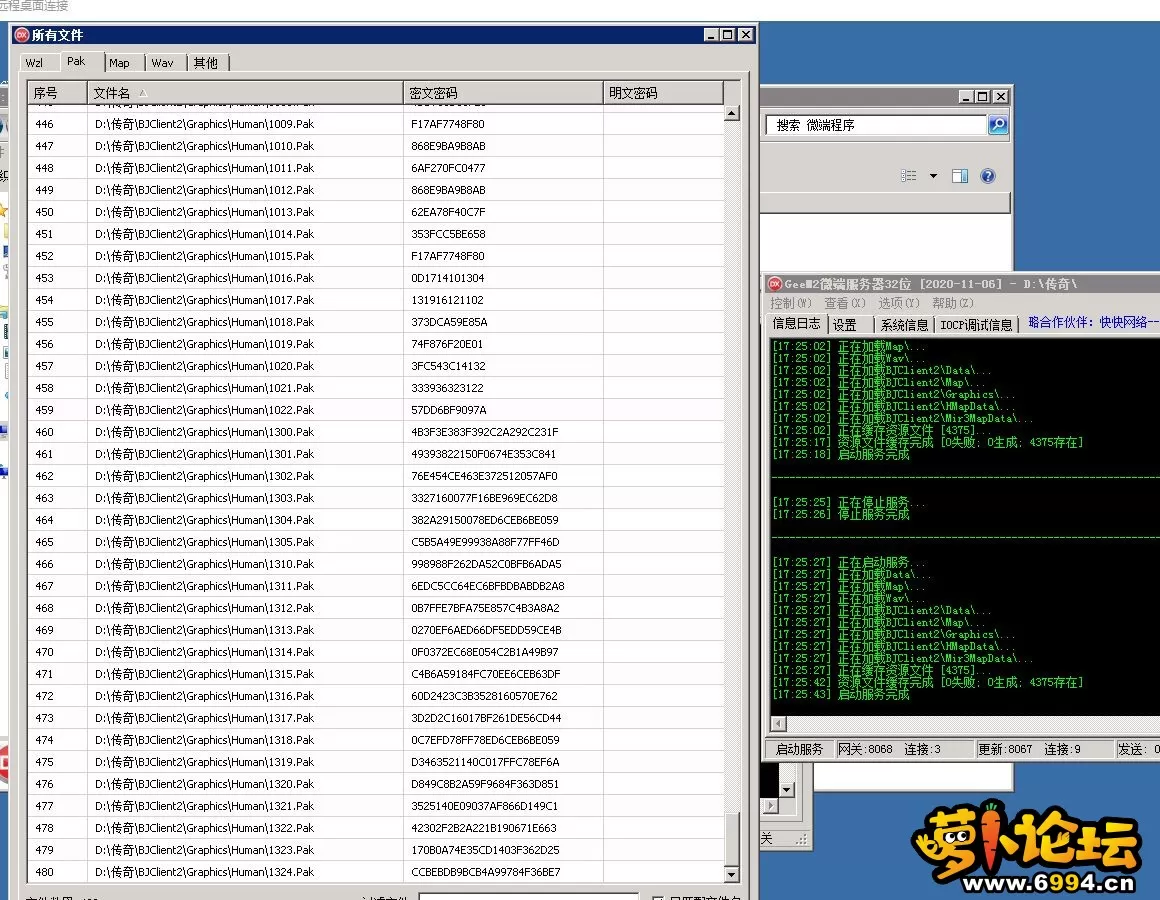This screenshot has width=1160, height=900.
Task: Click the change view list icon
Action: click(908, 176)
